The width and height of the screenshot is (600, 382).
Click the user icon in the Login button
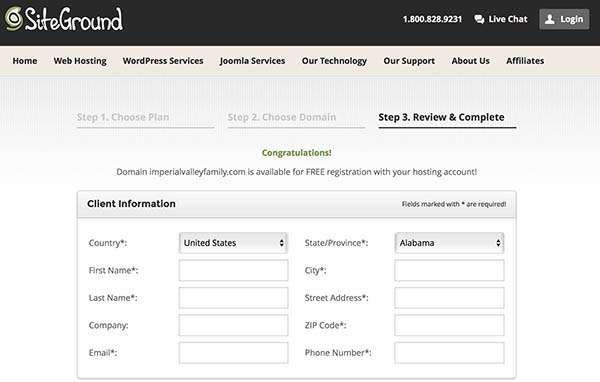549,19
